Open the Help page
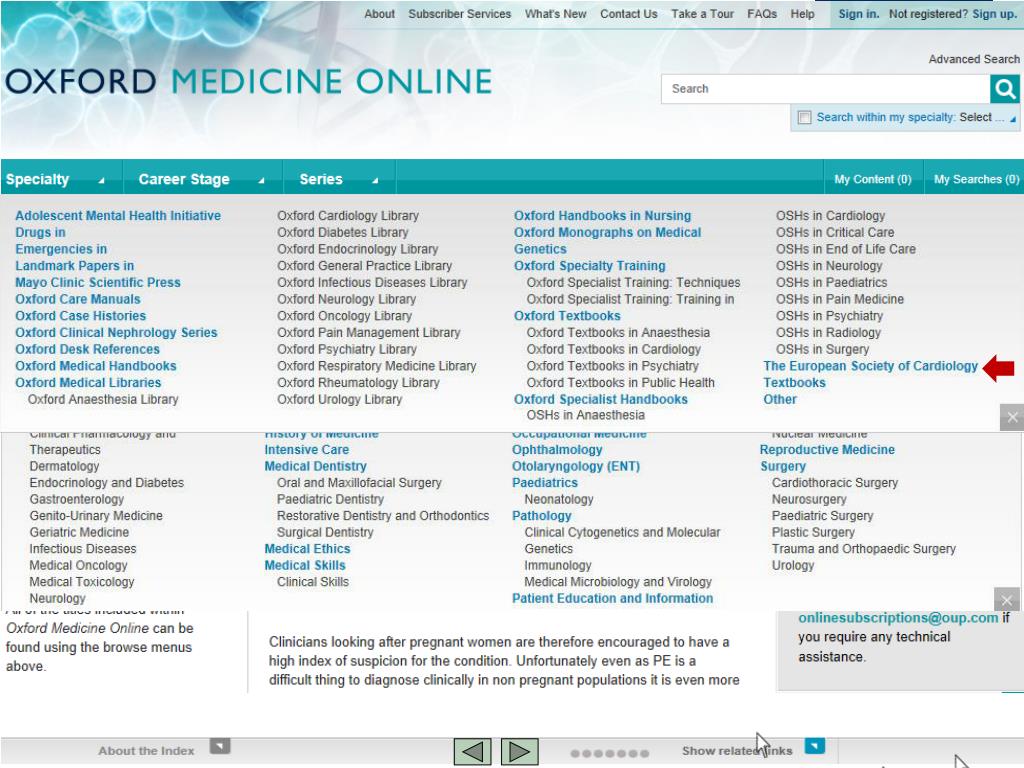The width and height of the screenshot is (1024, 768). point(803,14)
